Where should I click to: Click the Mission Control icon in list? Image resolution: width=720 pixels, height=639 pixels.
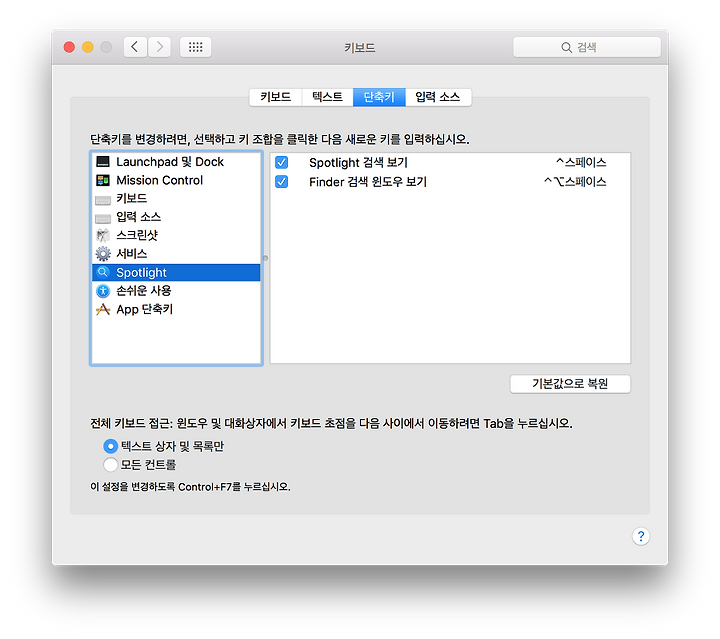(103, 180)
